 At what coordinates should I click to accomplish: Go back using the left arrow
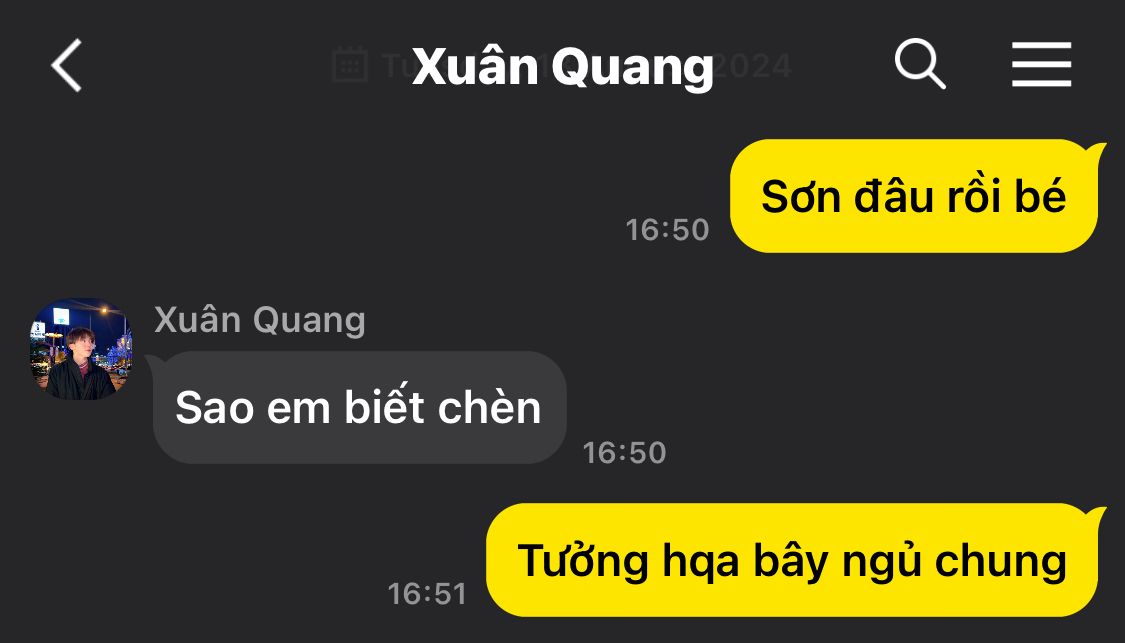pos(67,65)
